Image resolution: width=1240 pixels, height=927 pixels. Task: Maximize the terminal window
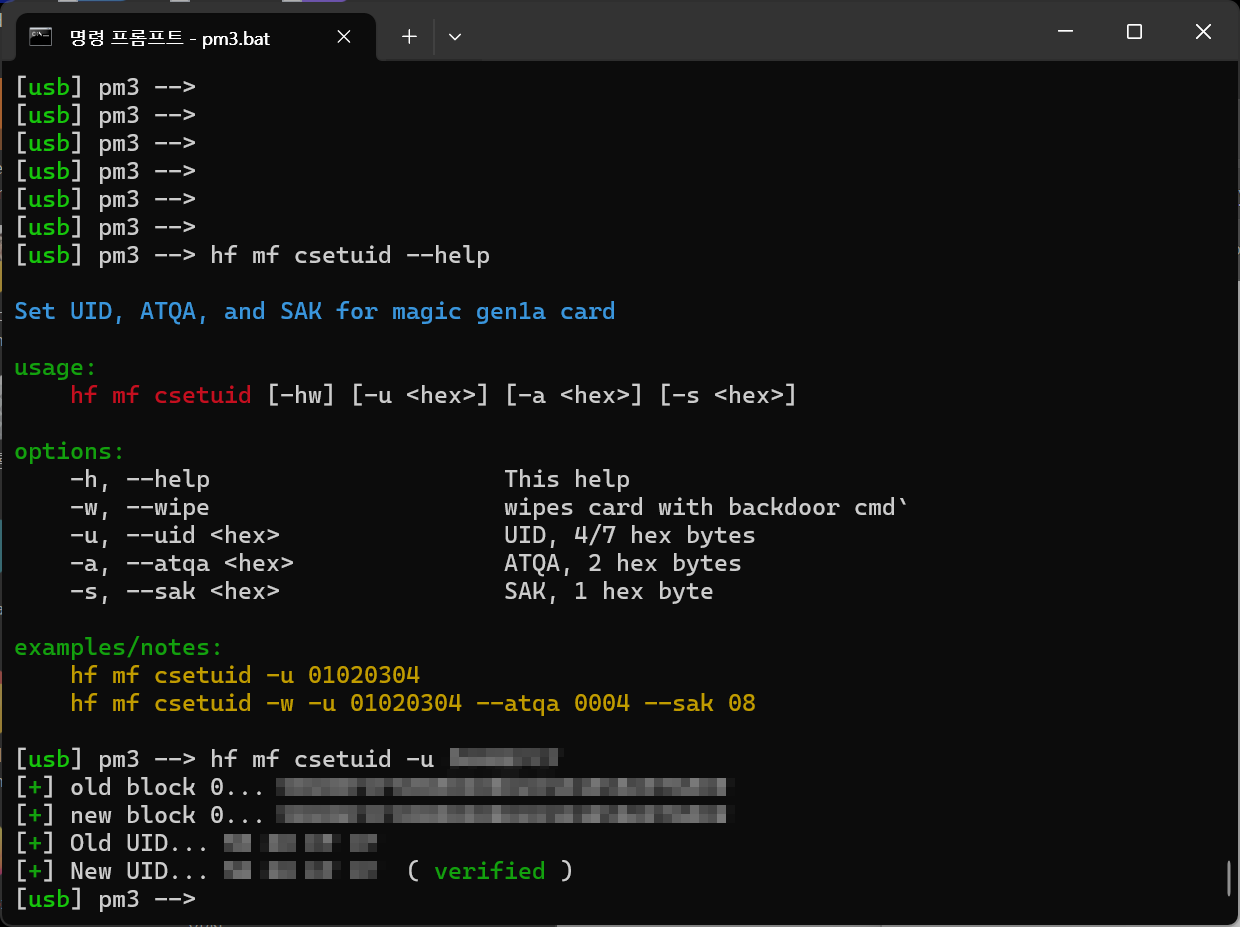pyautogui.click(x=1134, y=32)
